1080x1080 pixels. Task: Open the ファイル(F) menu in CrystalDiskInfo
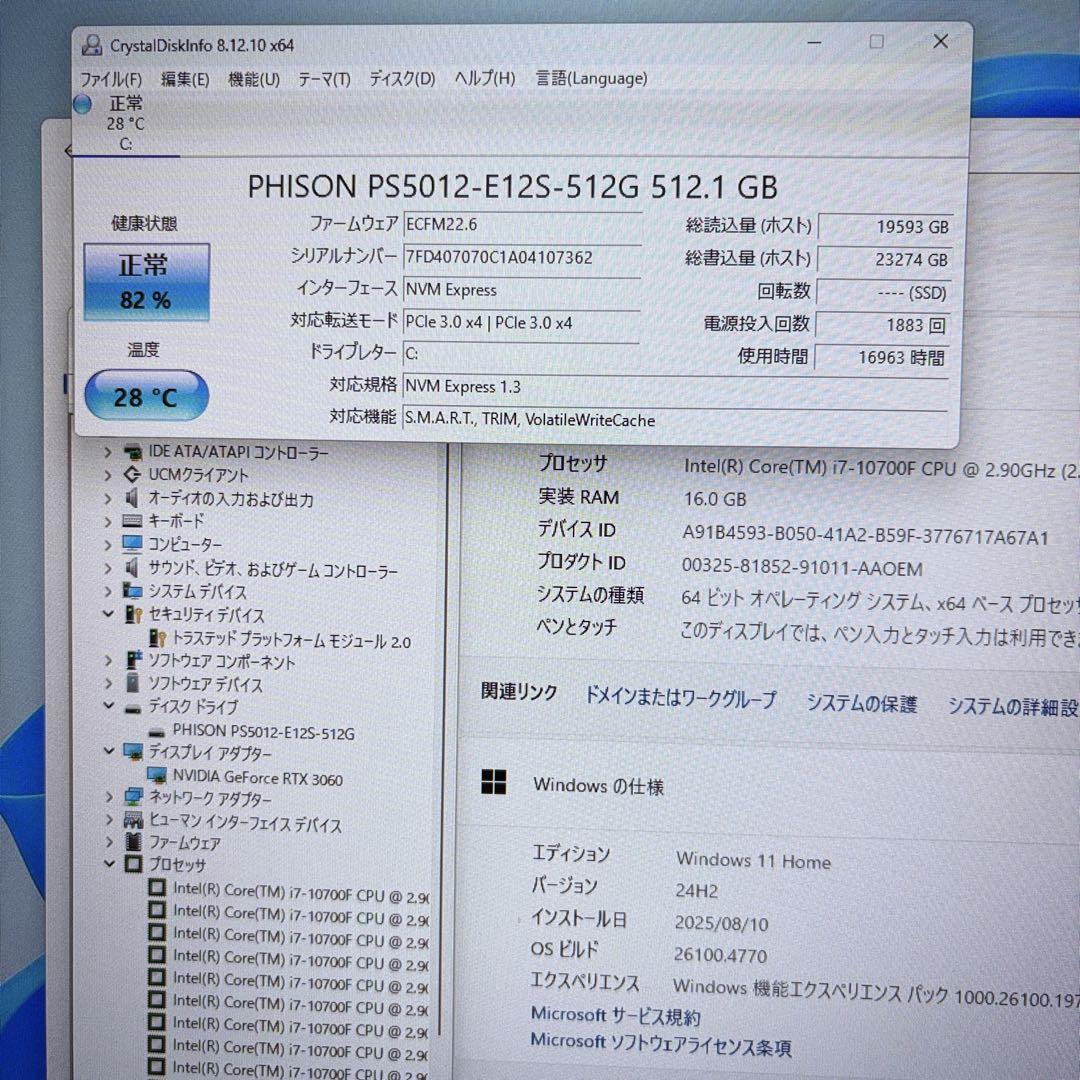(112, 79)
